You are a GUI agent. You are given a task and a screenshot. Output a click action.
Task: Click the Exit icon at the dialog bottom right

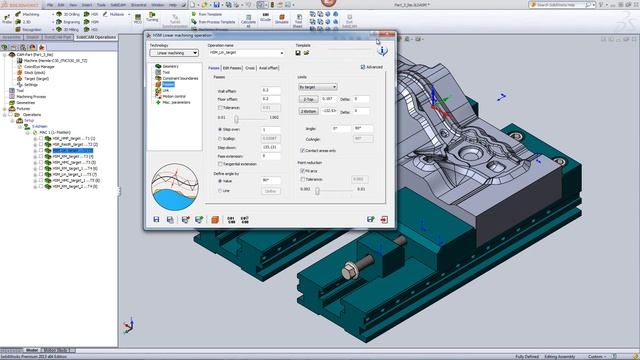coord(384,220)
